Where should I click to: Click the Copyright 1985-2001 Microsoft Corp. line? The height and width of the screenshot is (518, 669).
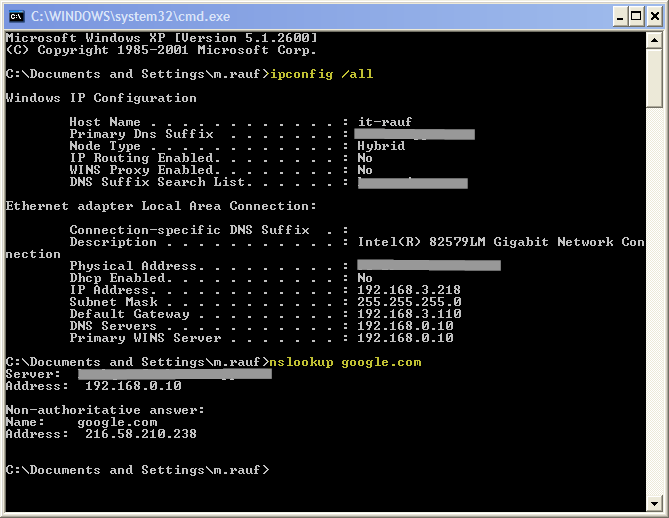tap(161, 50)
